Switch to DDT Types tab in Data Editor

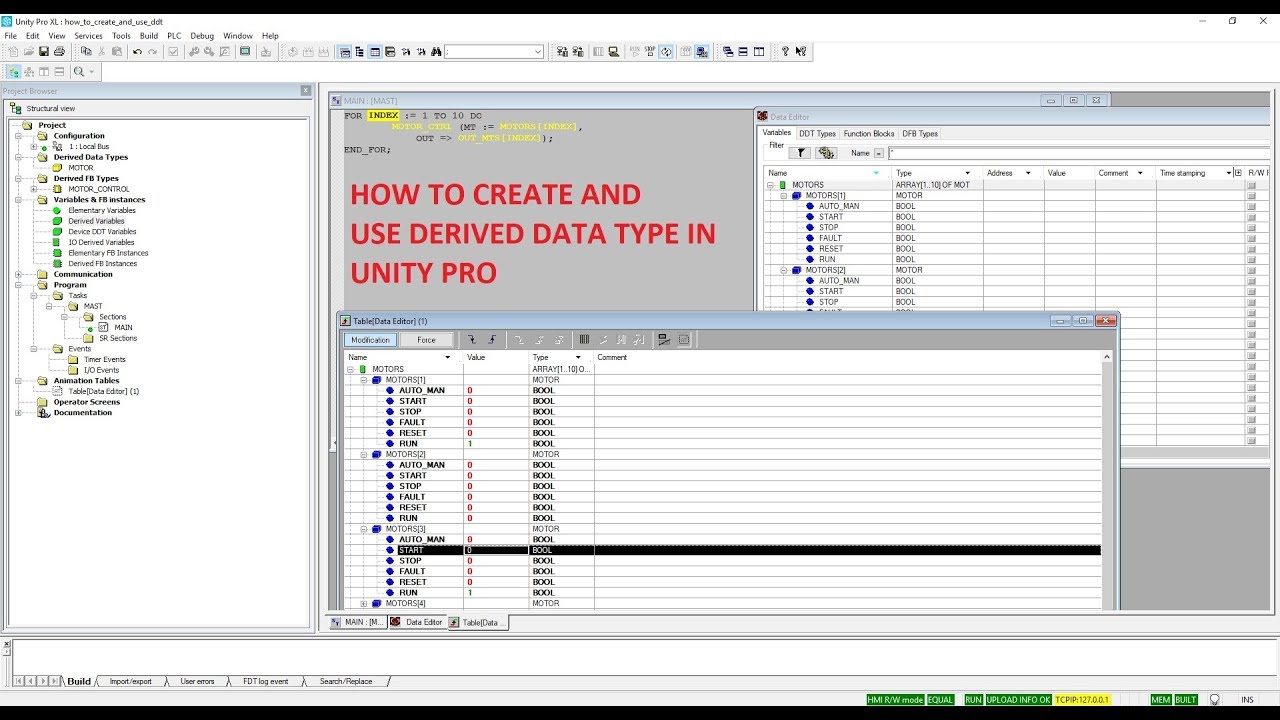pos(817,134)
